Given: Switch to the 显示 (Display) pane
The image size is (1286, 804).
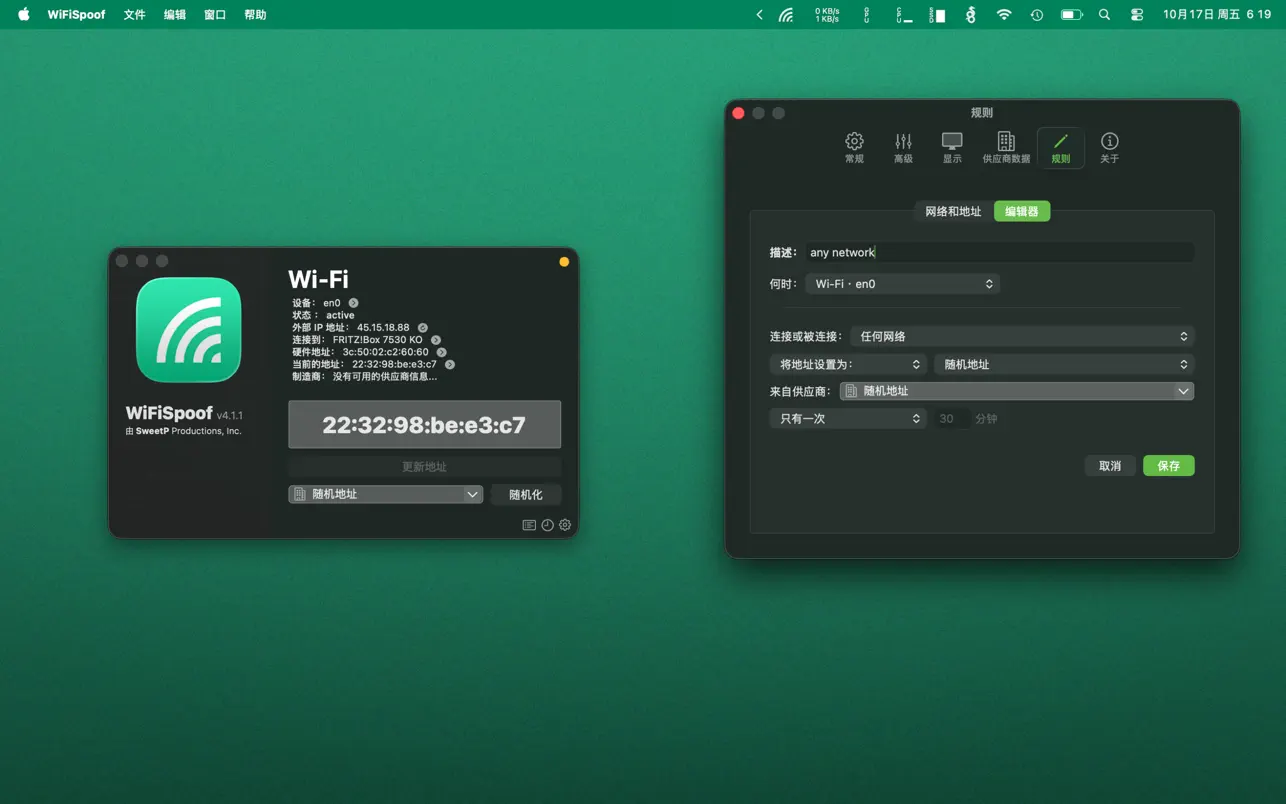Looking at the screenshot, I should click(x=952, y=148).
